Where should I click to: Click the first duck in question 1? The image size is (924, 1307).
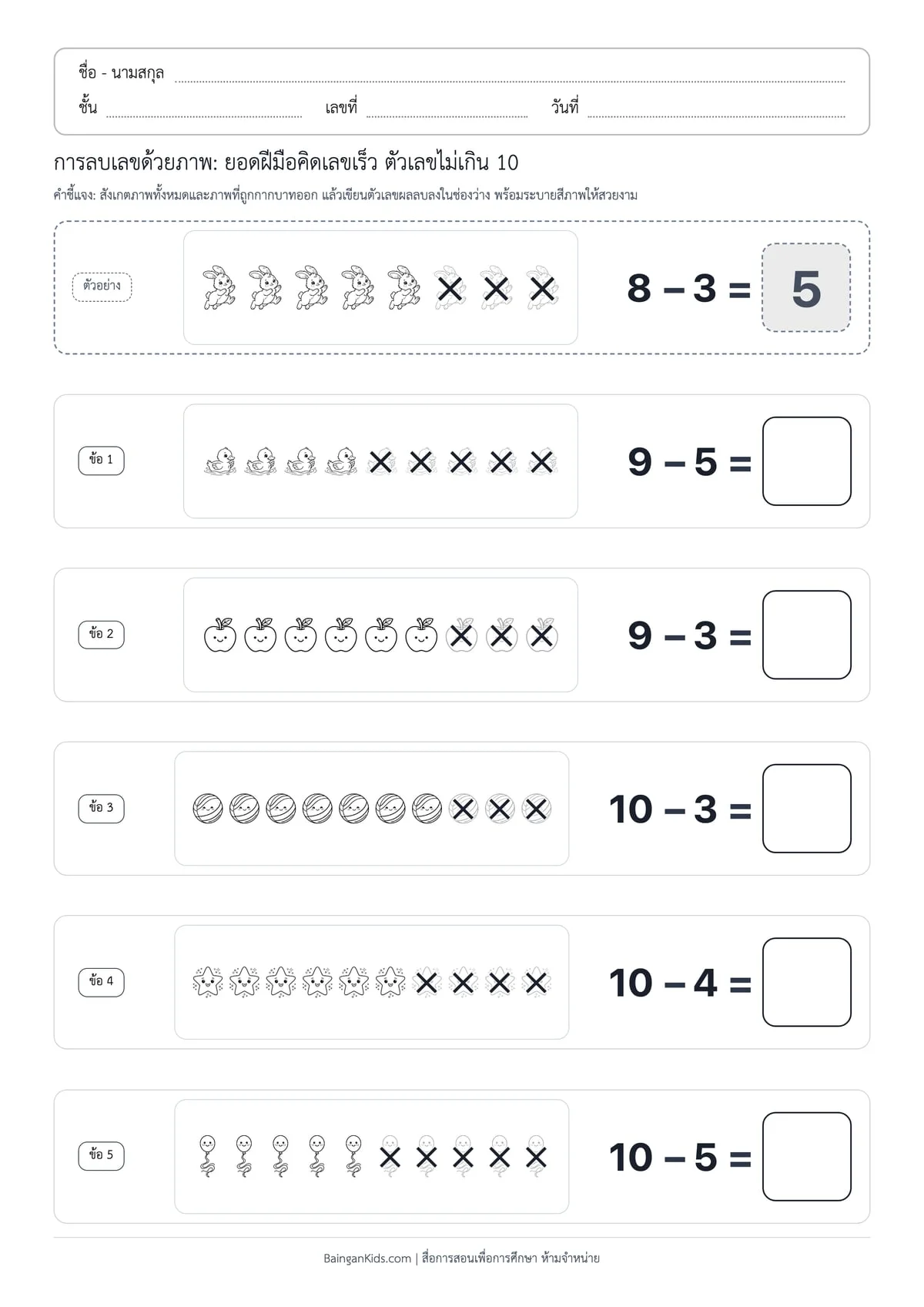pyautogui.click(x=220, y=461)
